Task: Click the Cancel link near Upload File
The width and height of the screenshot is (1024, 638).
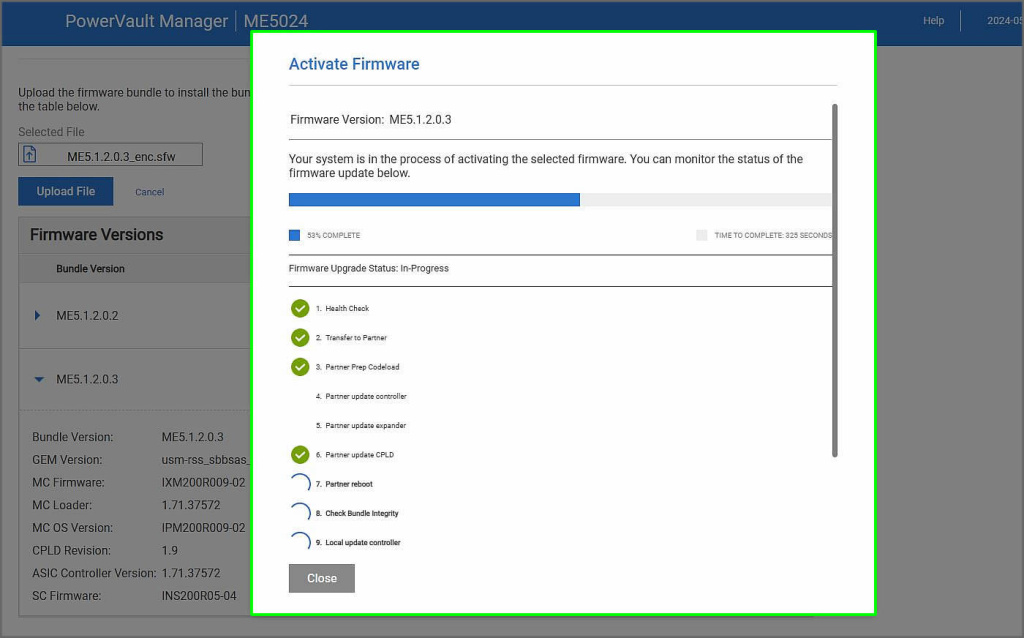Action: 150,192
